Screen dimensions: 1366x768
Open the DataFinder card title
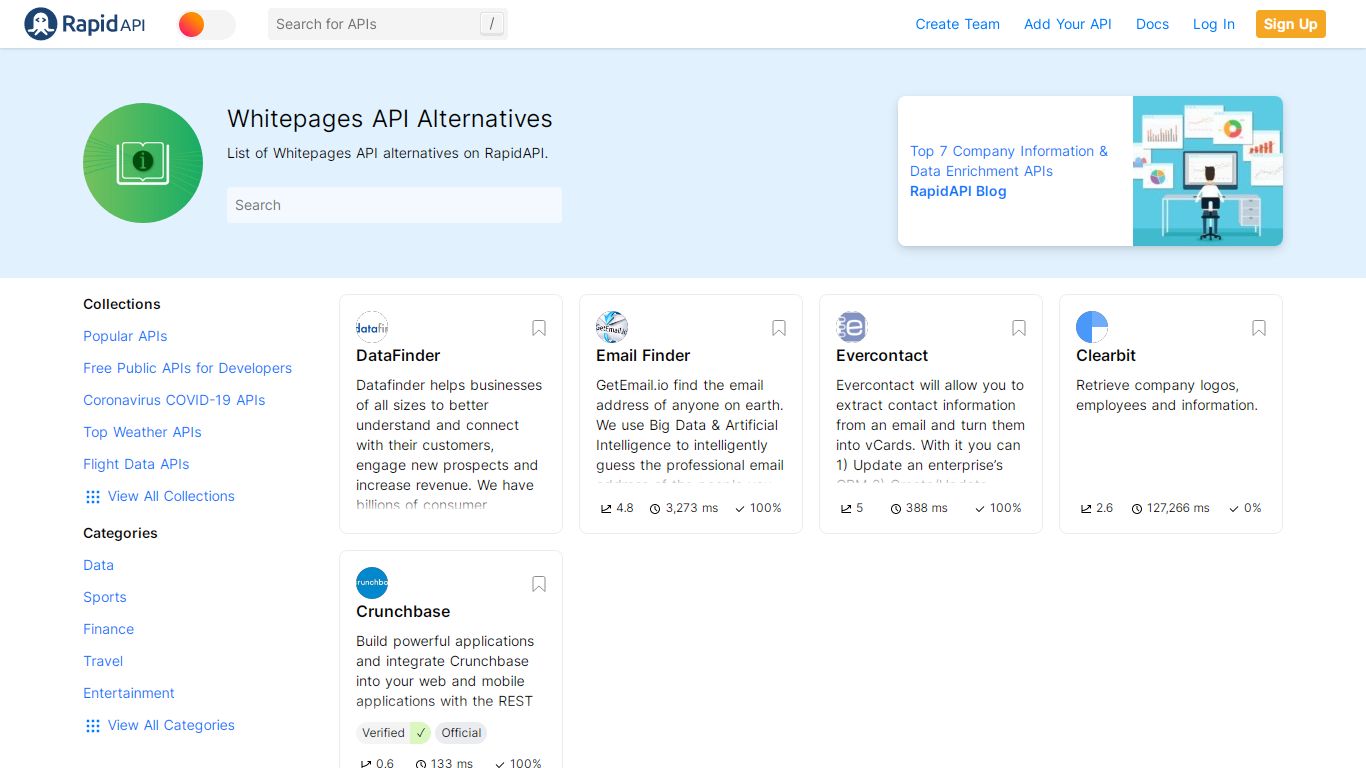(x=398, y=355)
